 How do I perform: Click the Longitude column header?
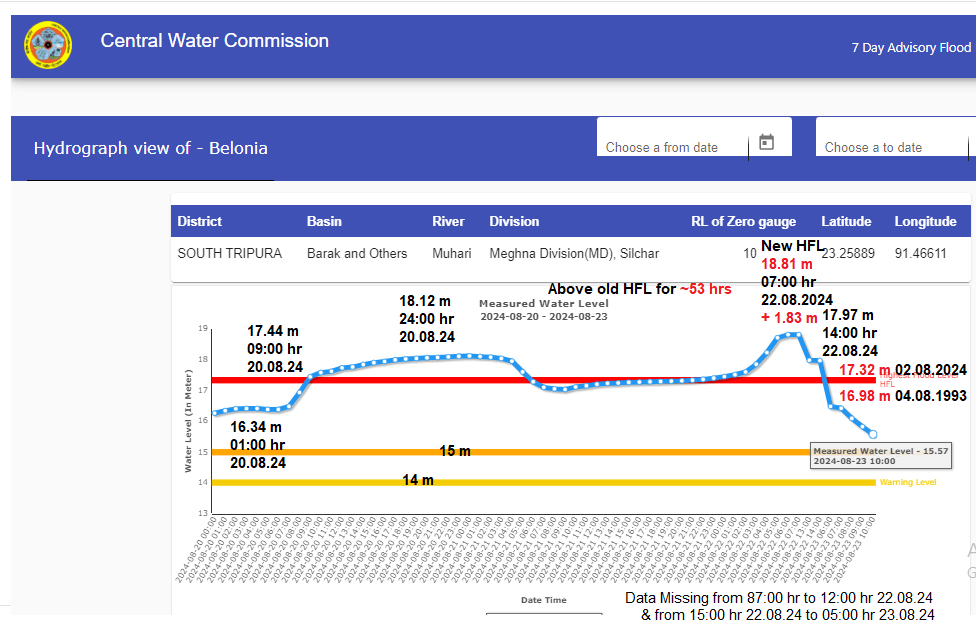[x=925, y=221]
